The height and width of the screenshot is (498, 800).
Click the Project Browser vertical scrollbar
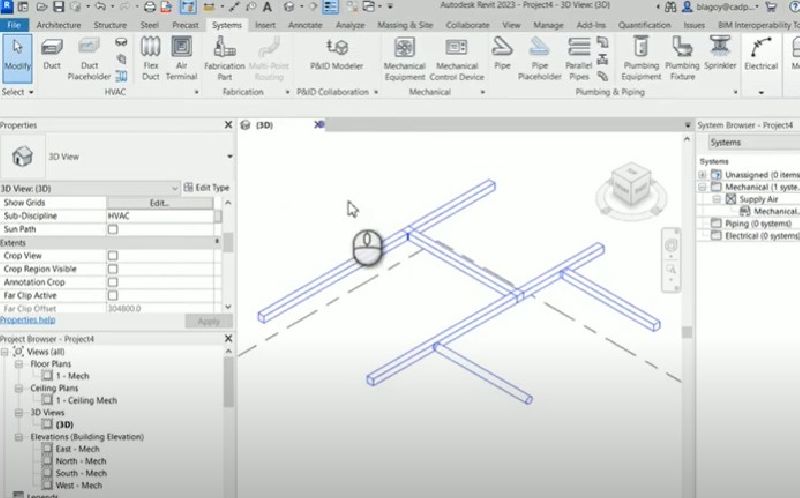click(x=229, y=383)
